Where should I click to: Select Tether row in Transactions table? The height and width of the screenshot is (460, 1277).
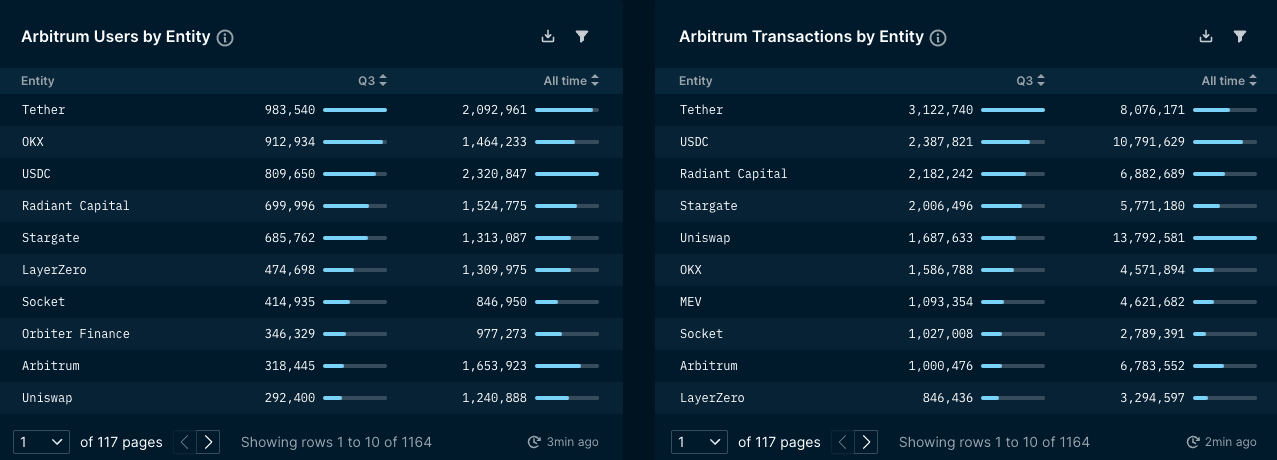(x=966, y=110)
